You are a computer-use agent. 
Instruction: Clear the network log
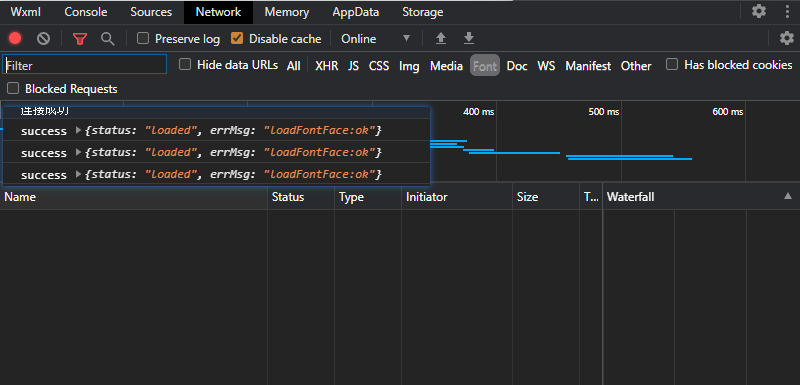pos(43,38)
